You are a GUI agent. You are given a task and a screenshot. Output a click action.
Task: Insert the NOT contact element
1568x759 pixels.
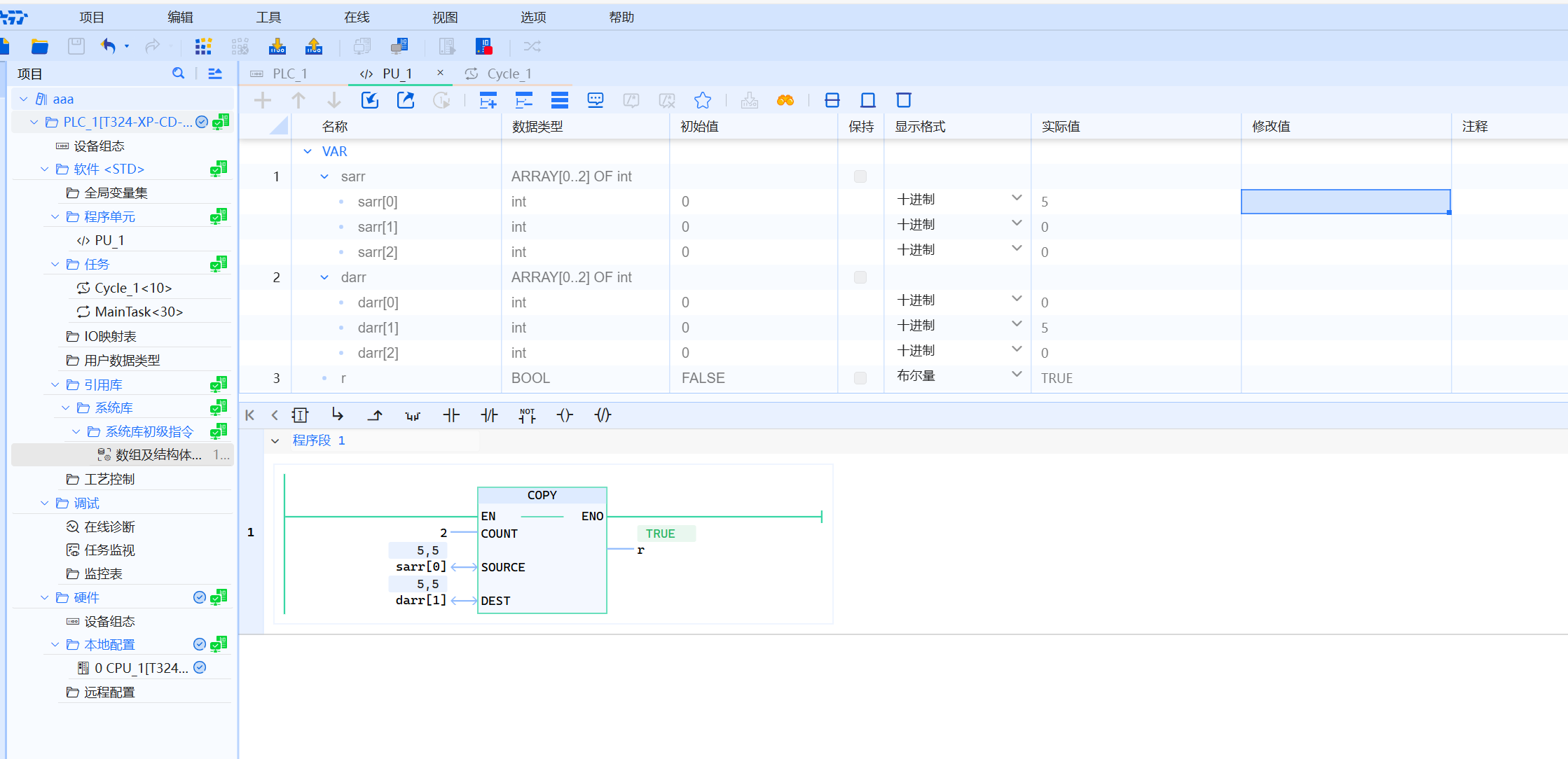coord(527,415)
